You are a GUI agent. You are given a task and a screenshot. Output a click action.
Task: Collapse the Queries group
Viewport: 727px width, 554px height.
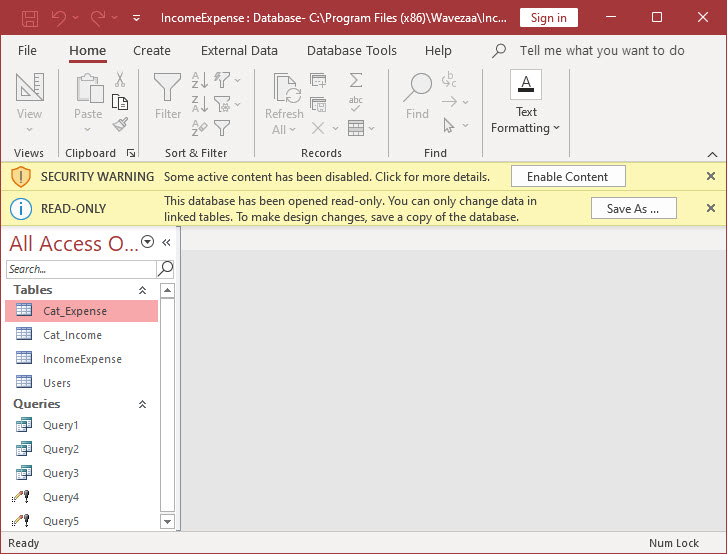pyautogui.click(x=142, y=404)
